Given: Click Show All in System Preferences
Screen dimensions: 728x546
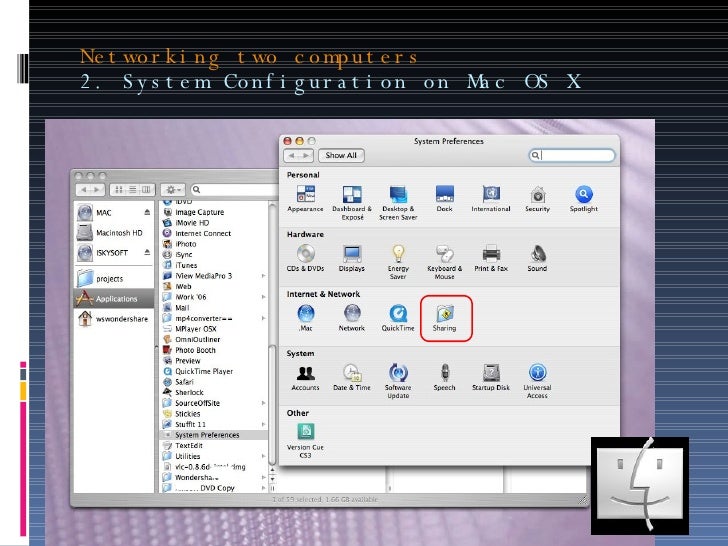Looking at the screenshot, I should point(341,156).
